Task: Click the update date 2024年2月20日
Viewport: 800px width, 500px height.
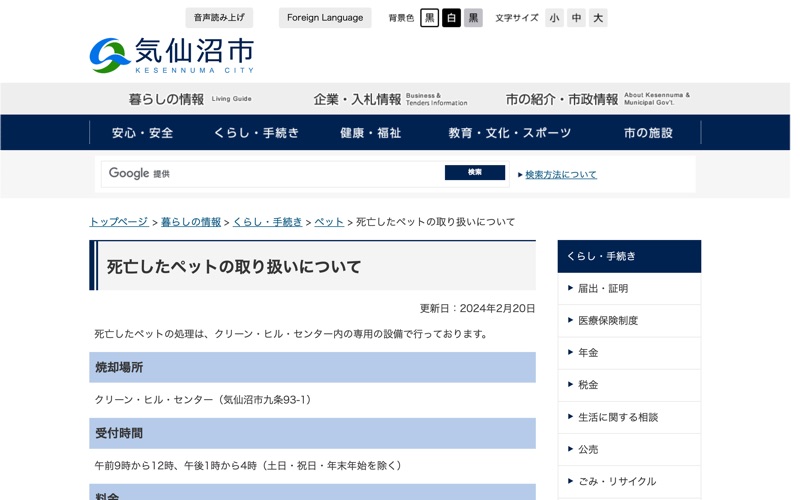Action: coord(497,309)
